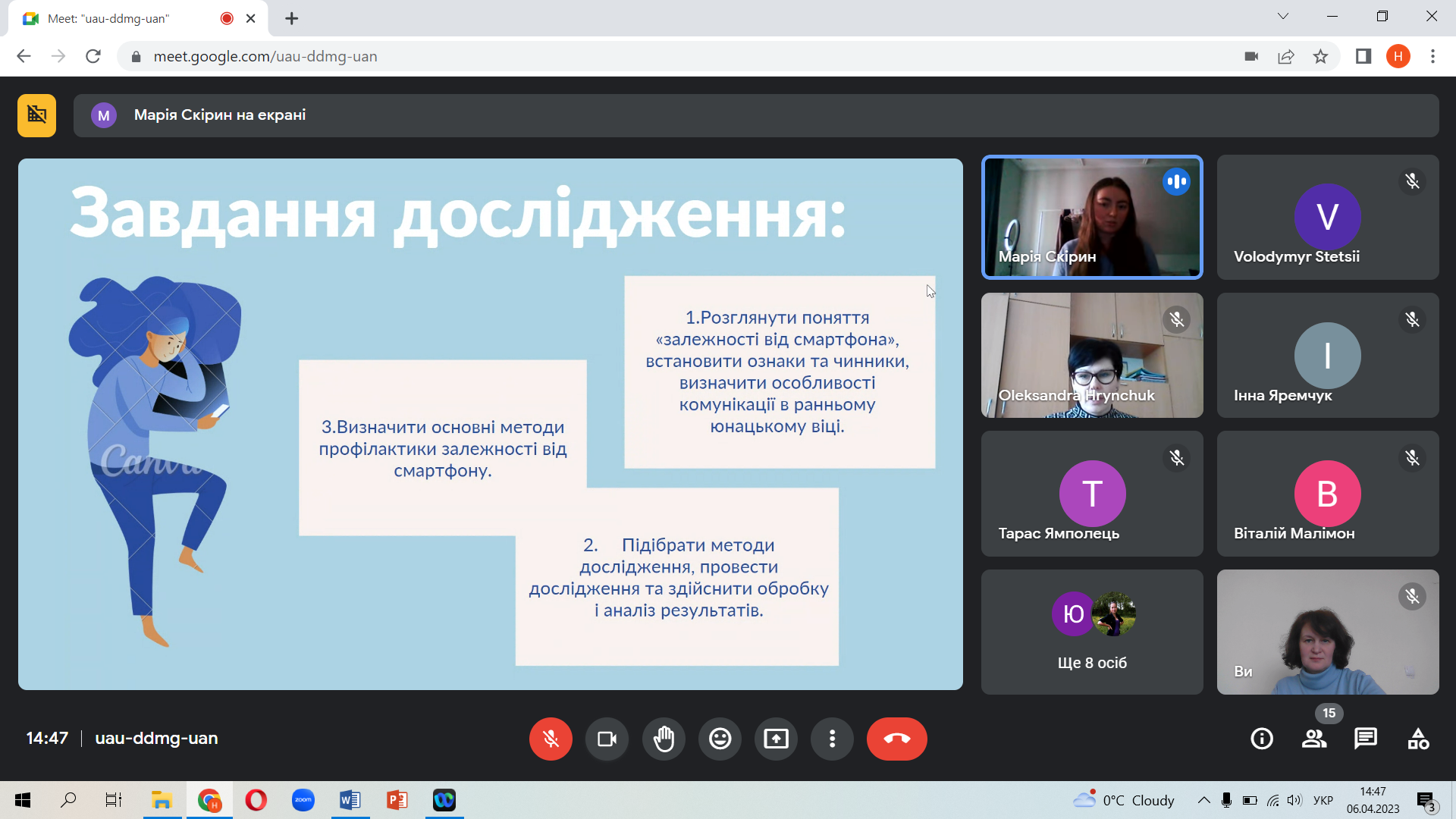Screen dimensions: 1456x819
Task: Open a new browser tab
Action: pyautogui.click(x=292, y=18)
